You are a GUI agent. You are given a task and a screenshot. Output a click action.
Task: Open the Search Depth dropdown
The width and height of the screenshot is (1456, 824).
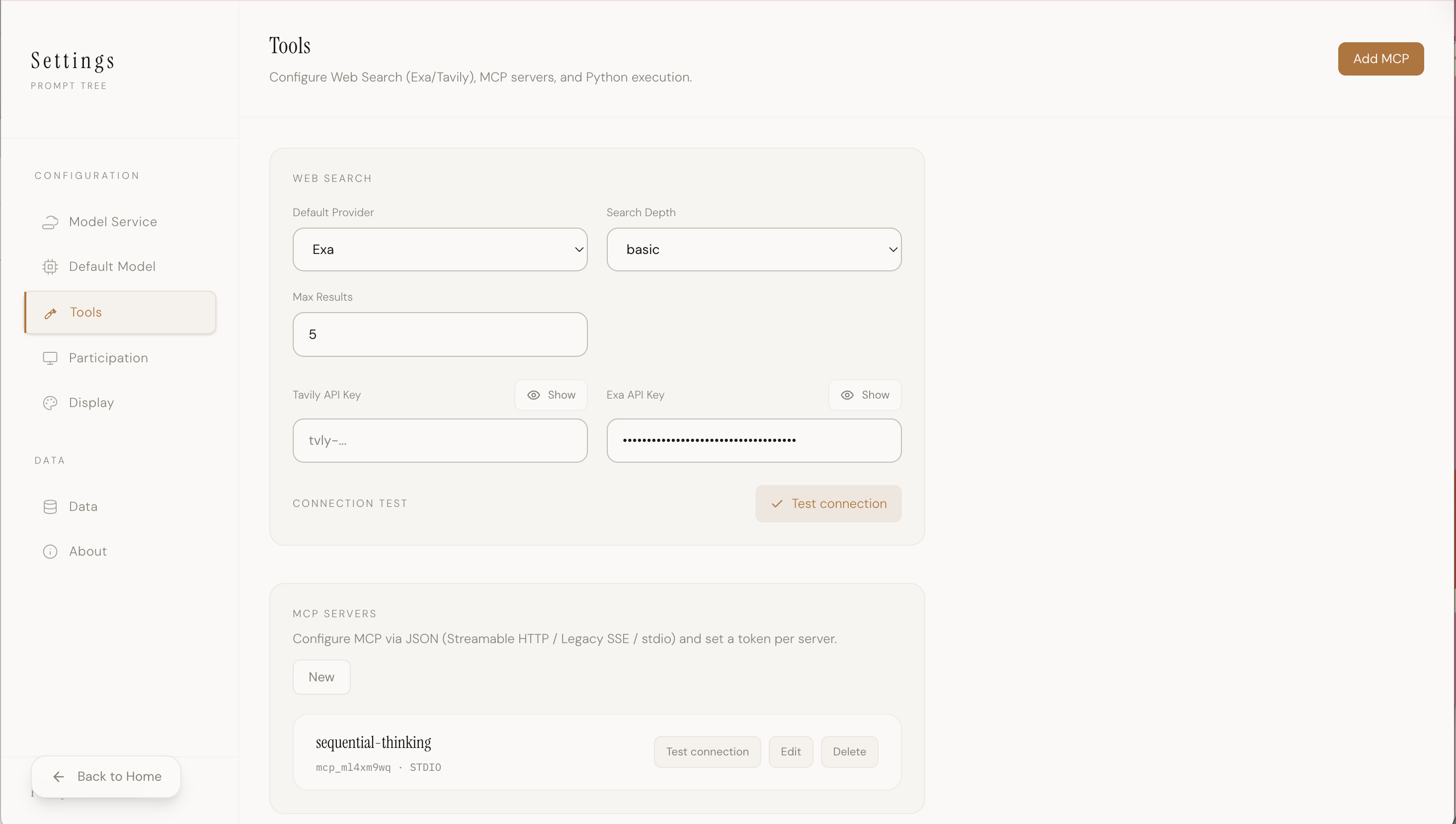click(754, 249)
